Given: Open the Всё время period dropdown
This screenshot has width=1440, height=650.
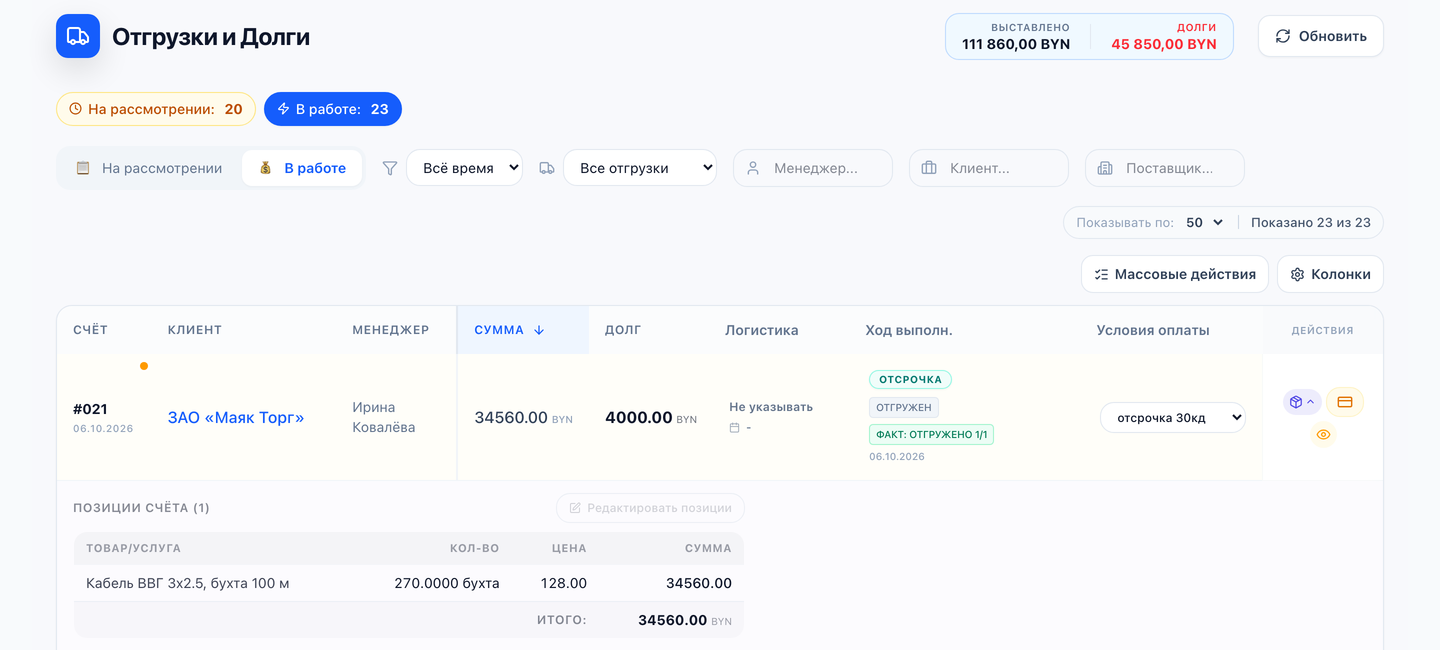Looking at the screenshot, I should (x=464, y=168).
